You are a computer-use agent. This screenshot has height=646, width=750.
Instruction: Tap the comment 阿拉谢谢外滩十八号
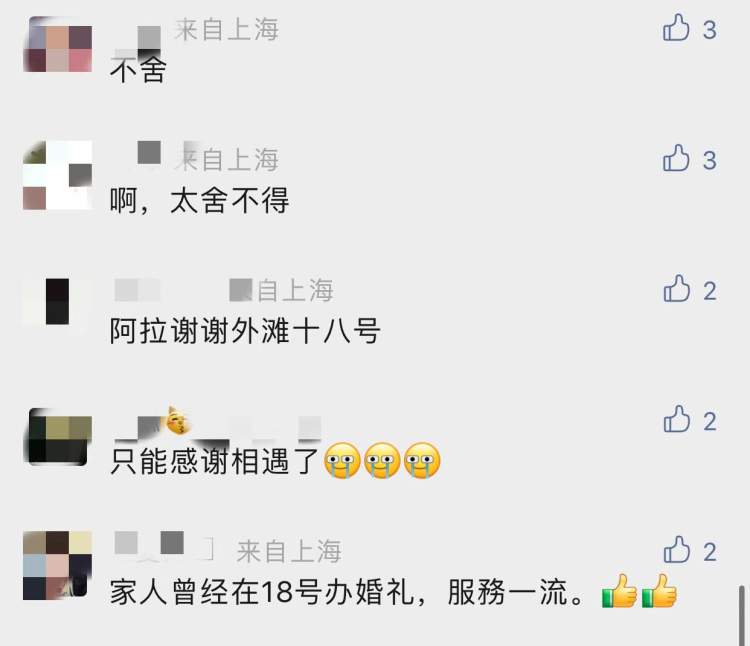pos(245,331)
